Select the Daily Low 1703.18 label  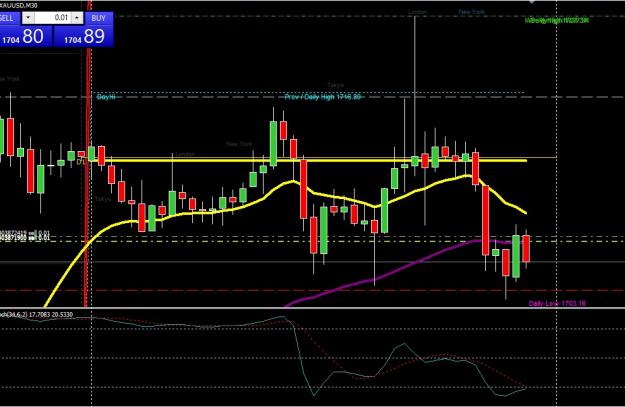coord(557,303)
